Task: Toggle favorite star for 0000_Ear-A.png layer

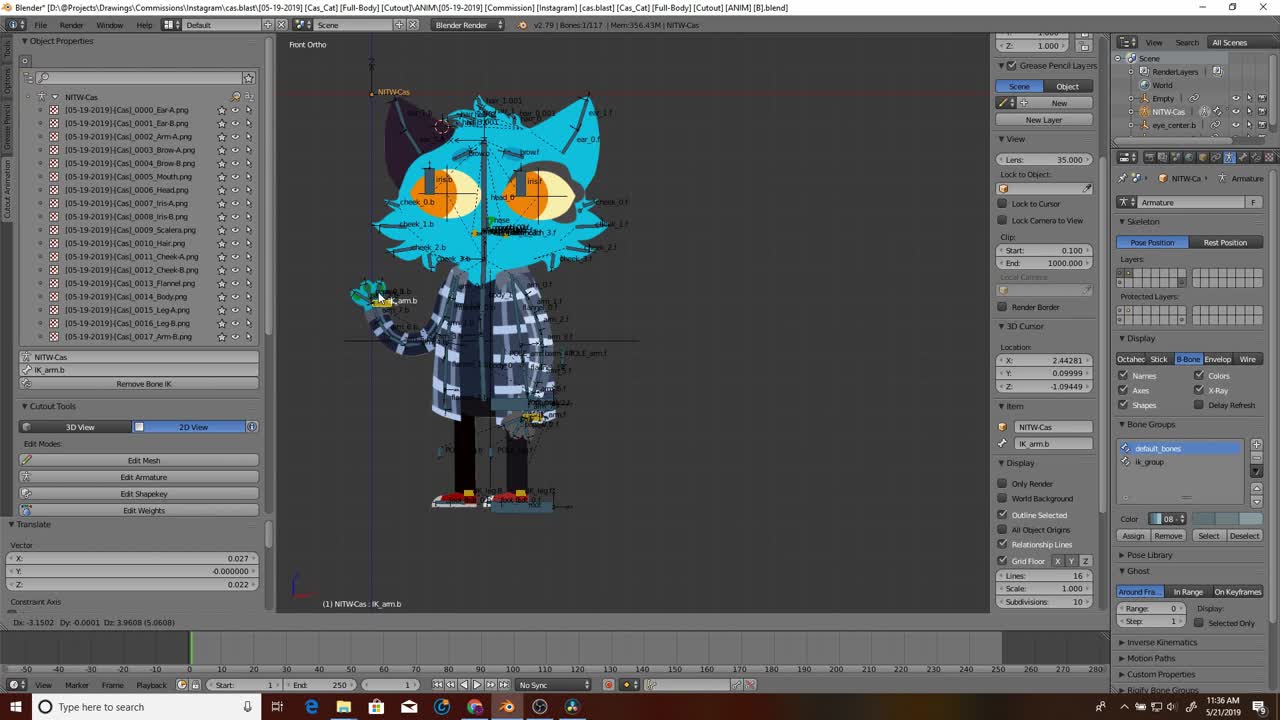Action: point(222,110)
